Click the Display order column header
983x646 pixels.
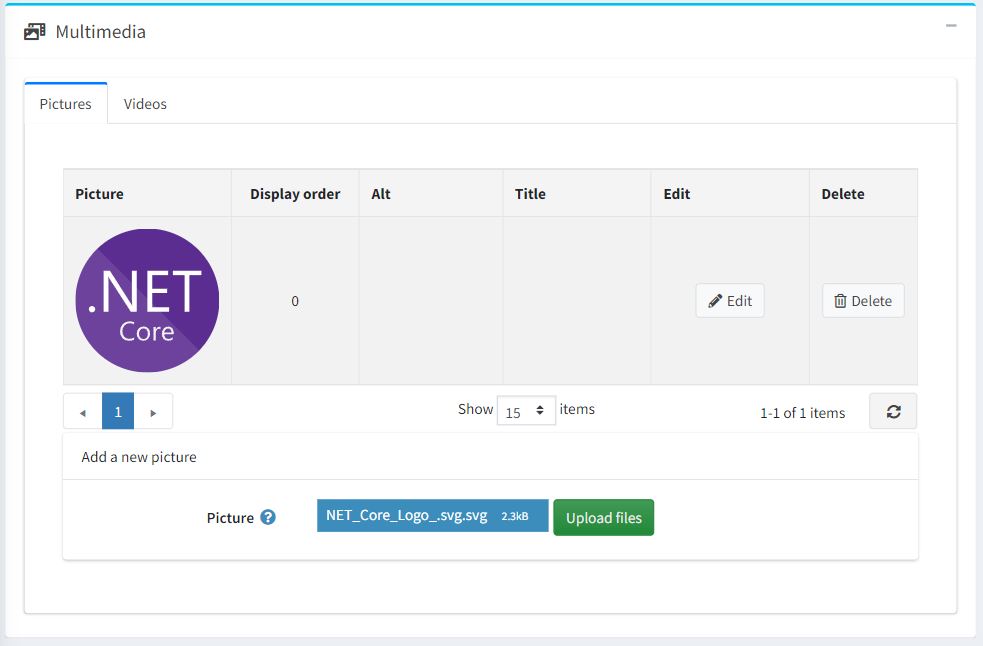[295, 194]
